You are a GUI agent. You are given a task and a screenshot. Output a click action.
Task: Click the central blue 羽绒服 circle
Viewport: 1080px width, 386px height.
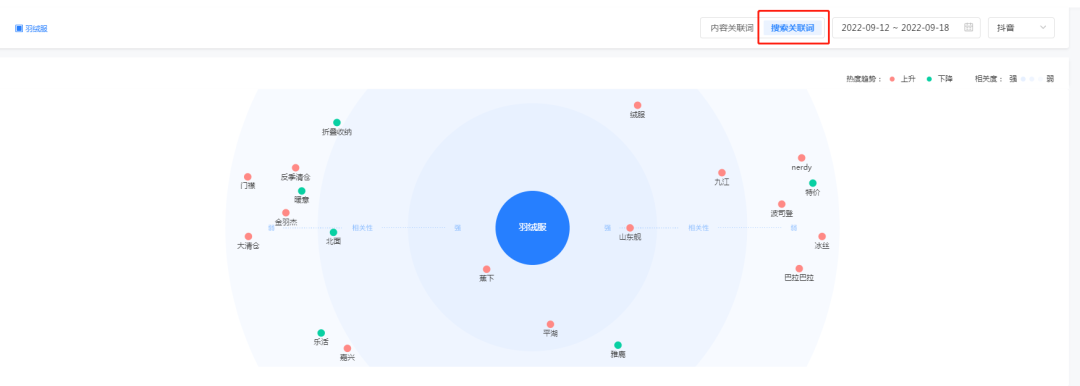pos(532,227)
